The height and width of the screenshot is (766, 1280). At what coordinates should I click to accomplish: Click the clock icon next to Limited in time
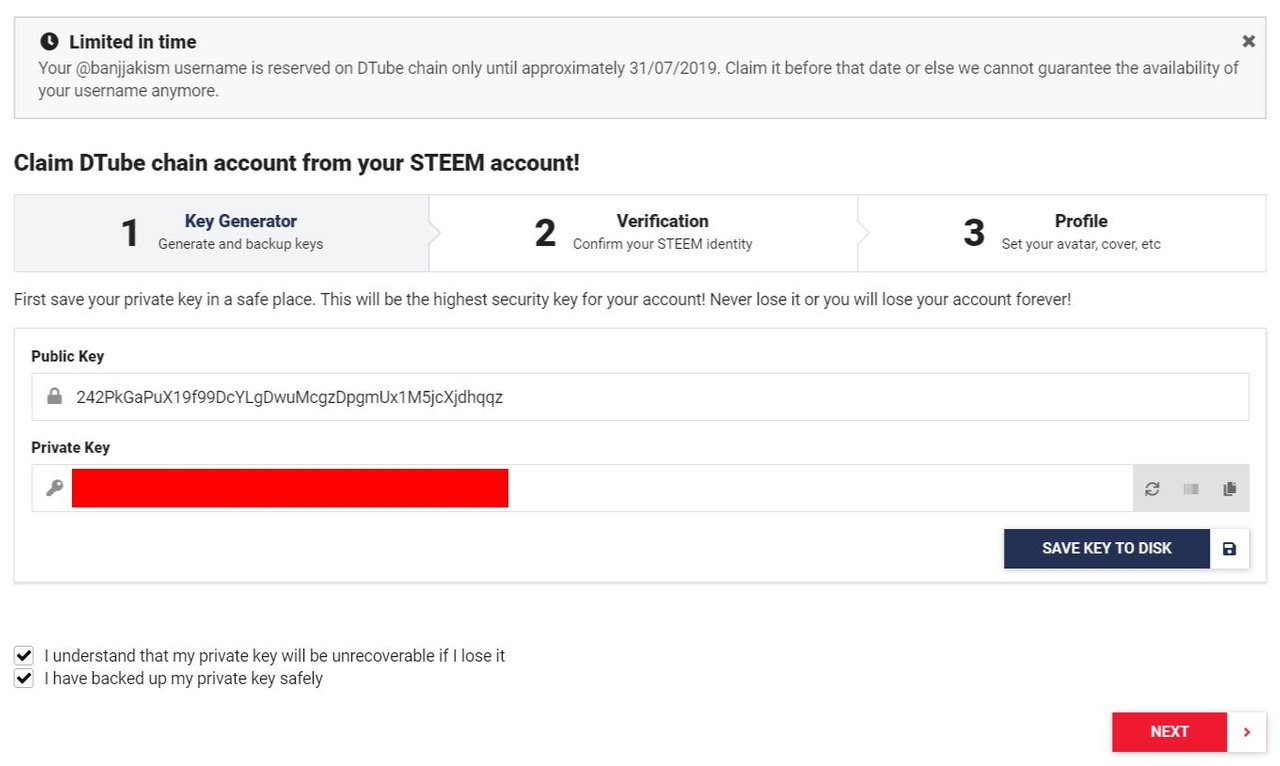pos(49,42)
